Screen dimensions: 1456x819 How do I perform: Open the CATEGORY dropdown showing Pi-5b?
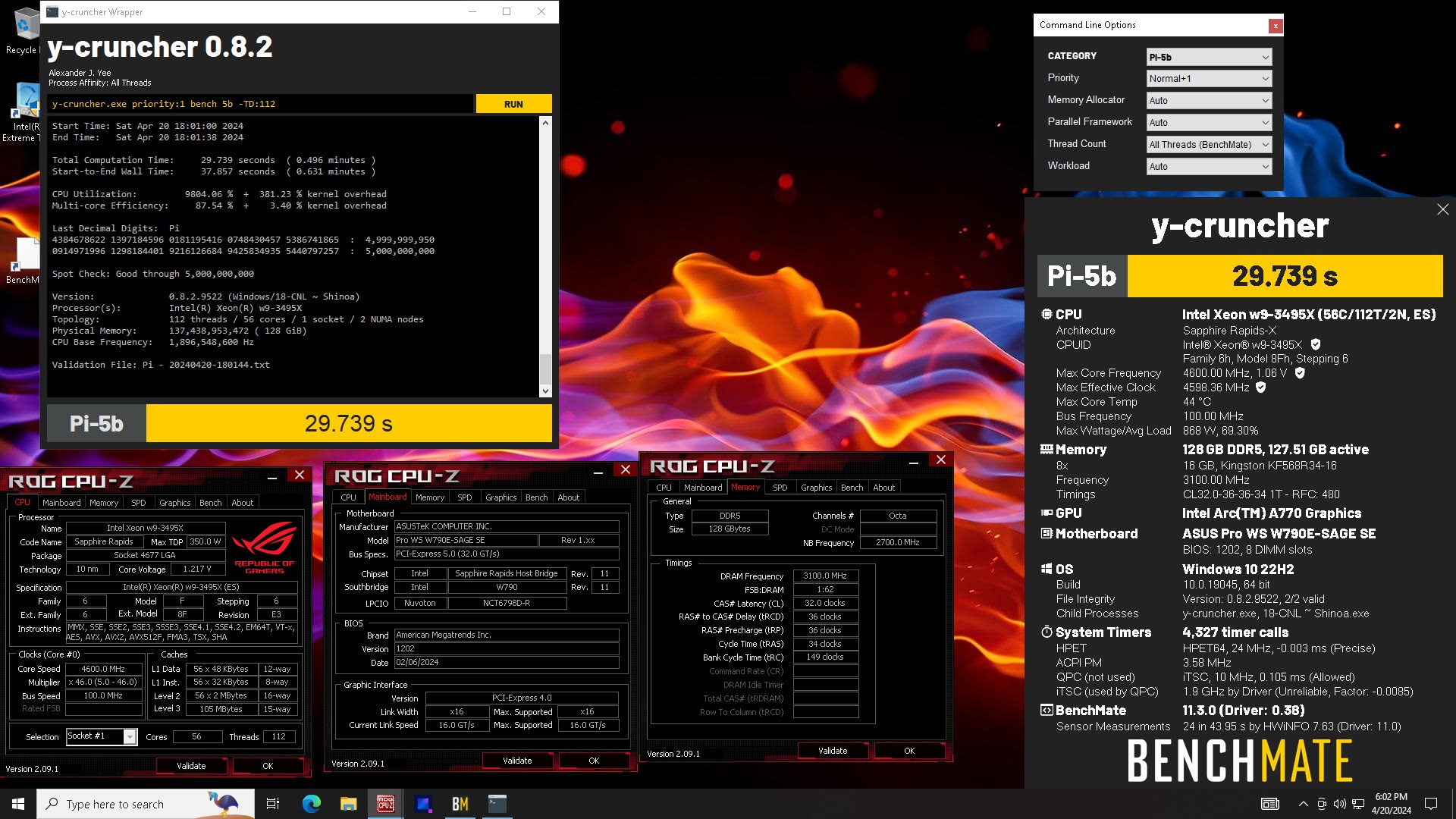pos(1209,57)
